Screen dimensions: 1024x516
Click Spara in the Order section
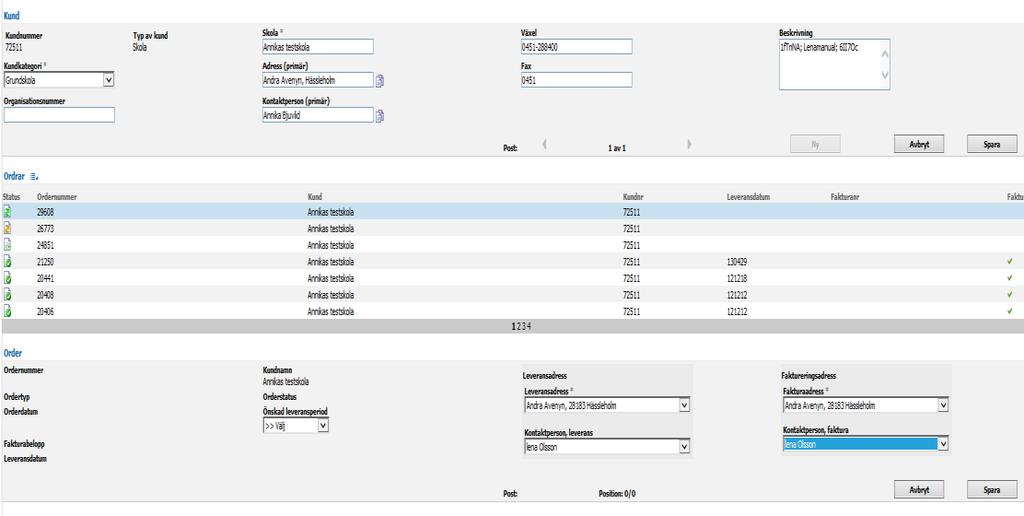pyautogui.click(x=991, y=489)
